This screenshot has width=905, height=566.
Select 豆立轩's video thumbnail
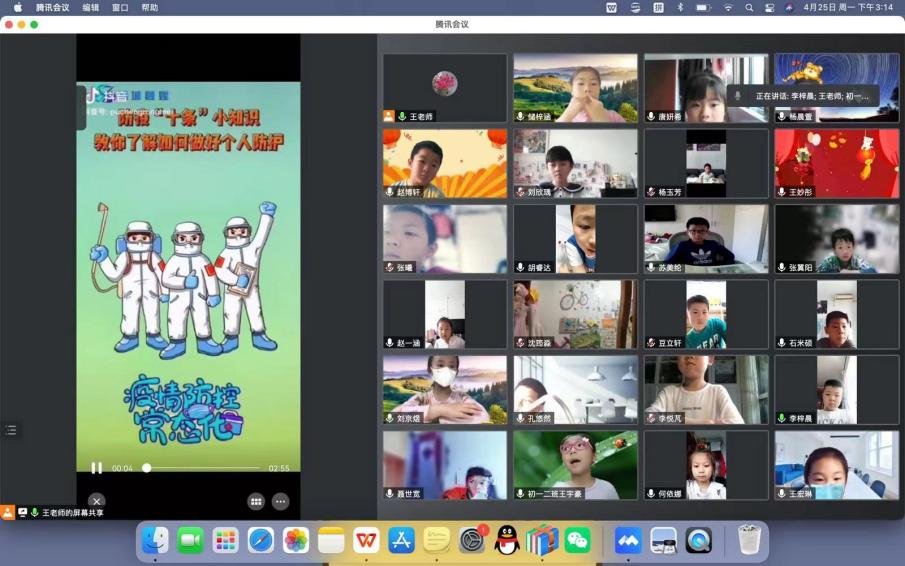706,314
